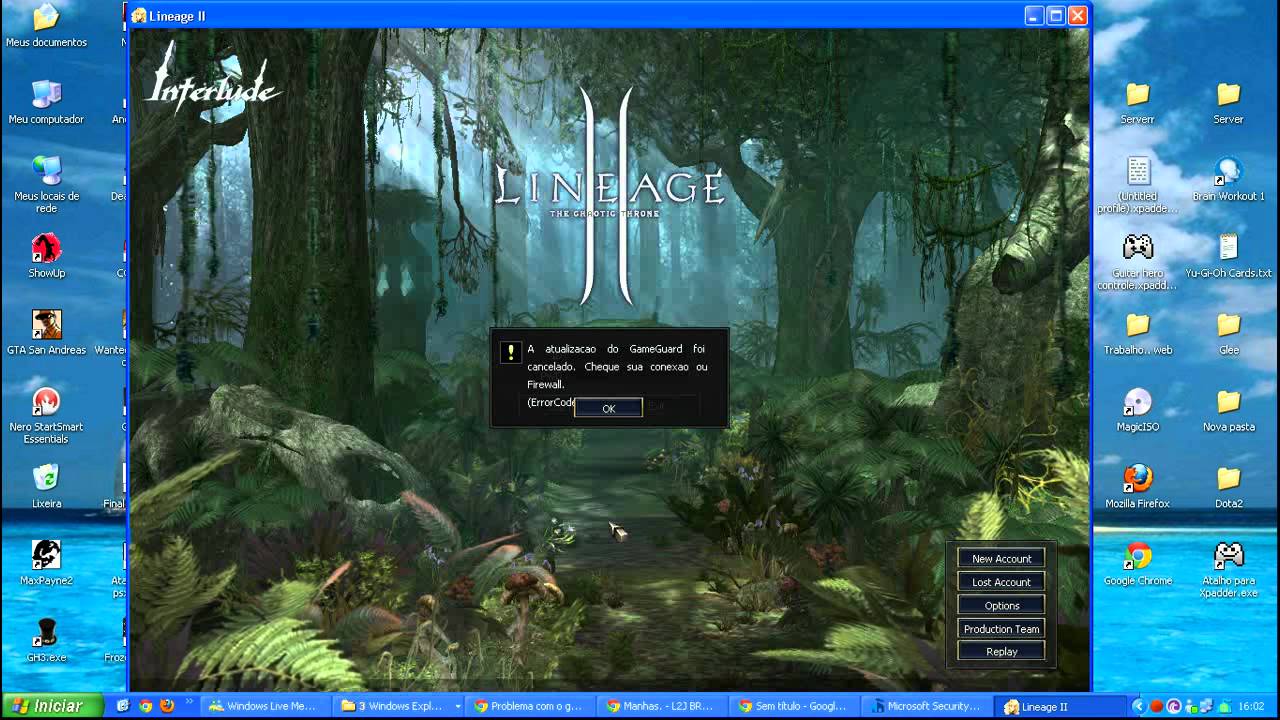Switch to Microsoft Security taskbar item
This screenshot has width=1280, height=720.
(x=925, y=706)
